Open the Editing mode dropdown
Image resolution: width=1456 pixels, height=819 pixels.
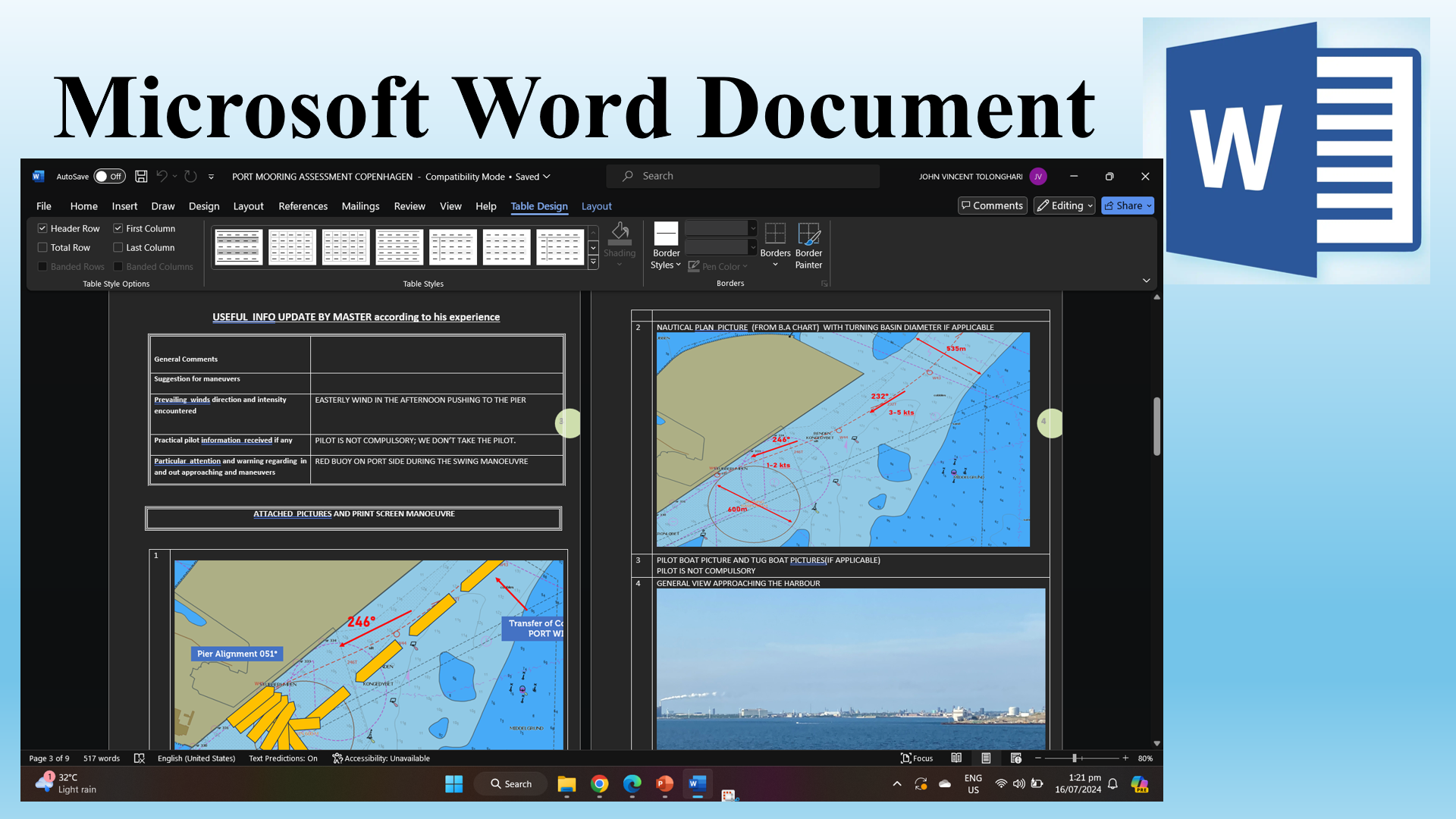(1064, 206)
